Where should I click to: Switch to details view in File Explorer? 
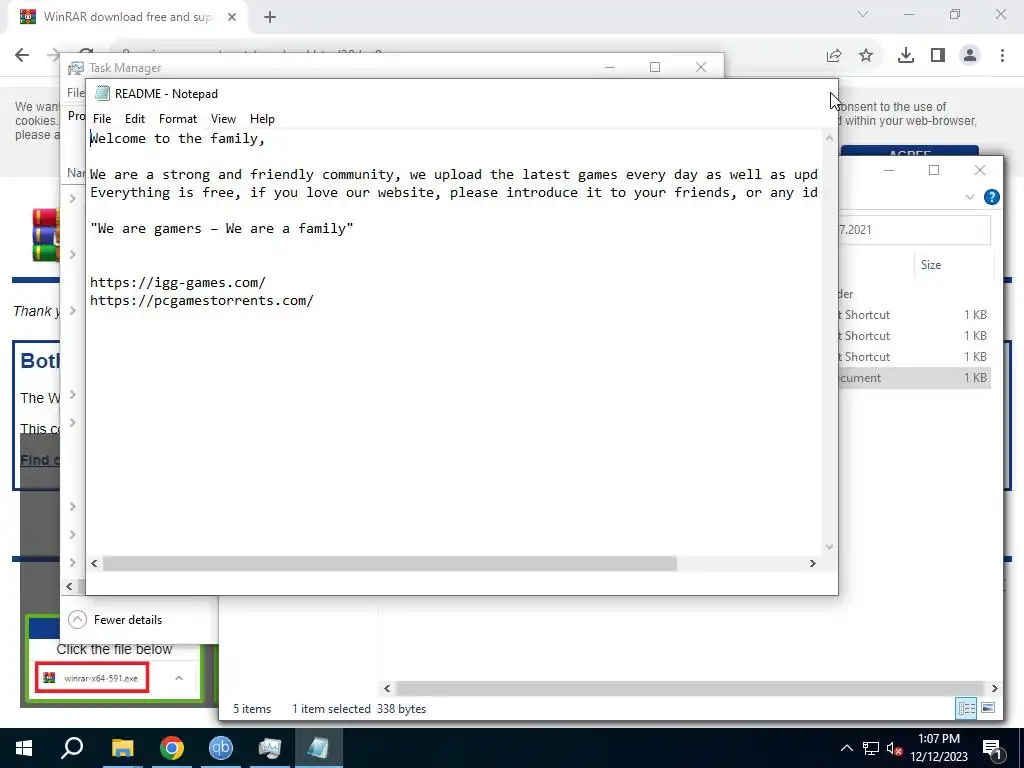967,708
